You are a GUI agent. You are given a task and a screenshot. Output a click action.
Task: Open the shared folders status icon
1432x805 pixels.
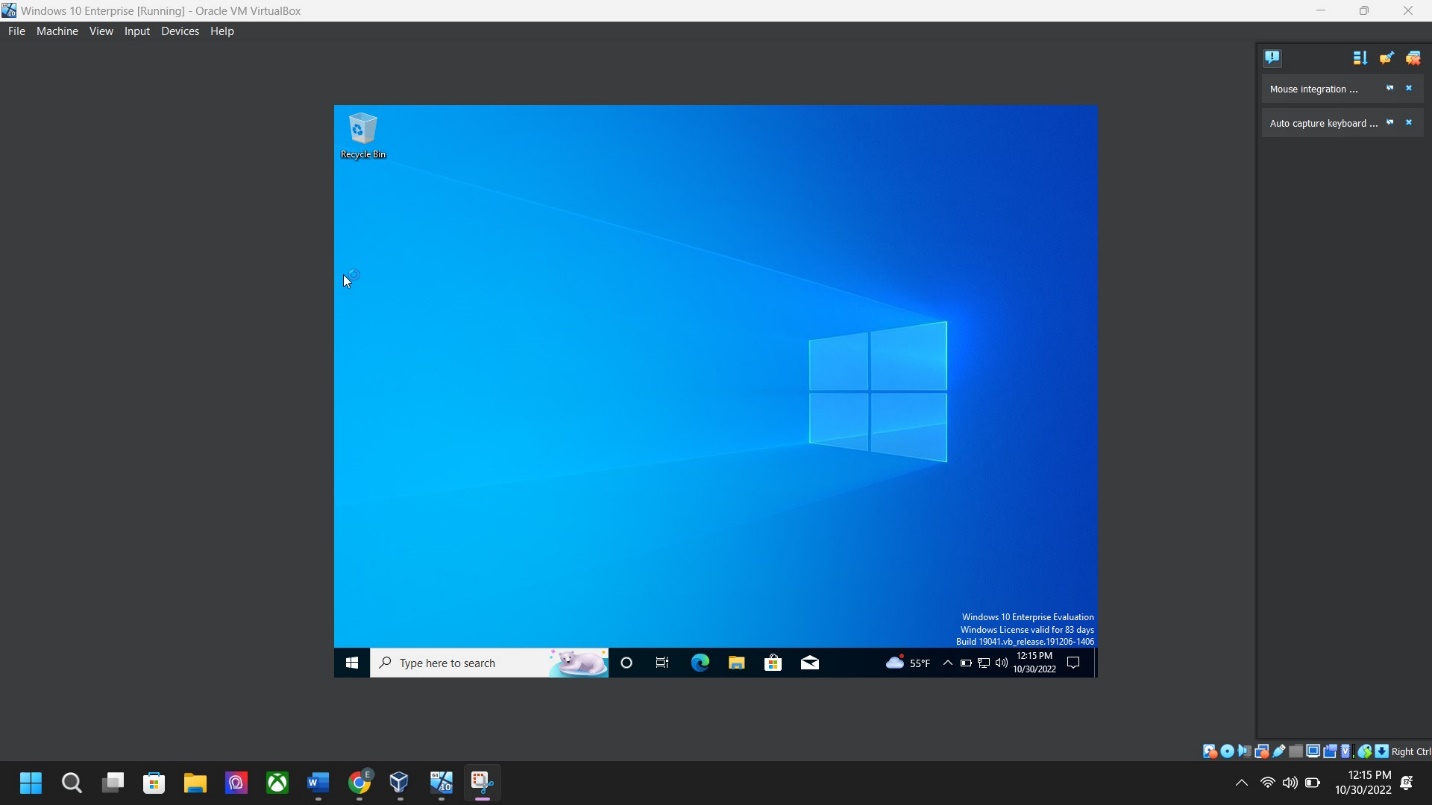pos(1296,751)
